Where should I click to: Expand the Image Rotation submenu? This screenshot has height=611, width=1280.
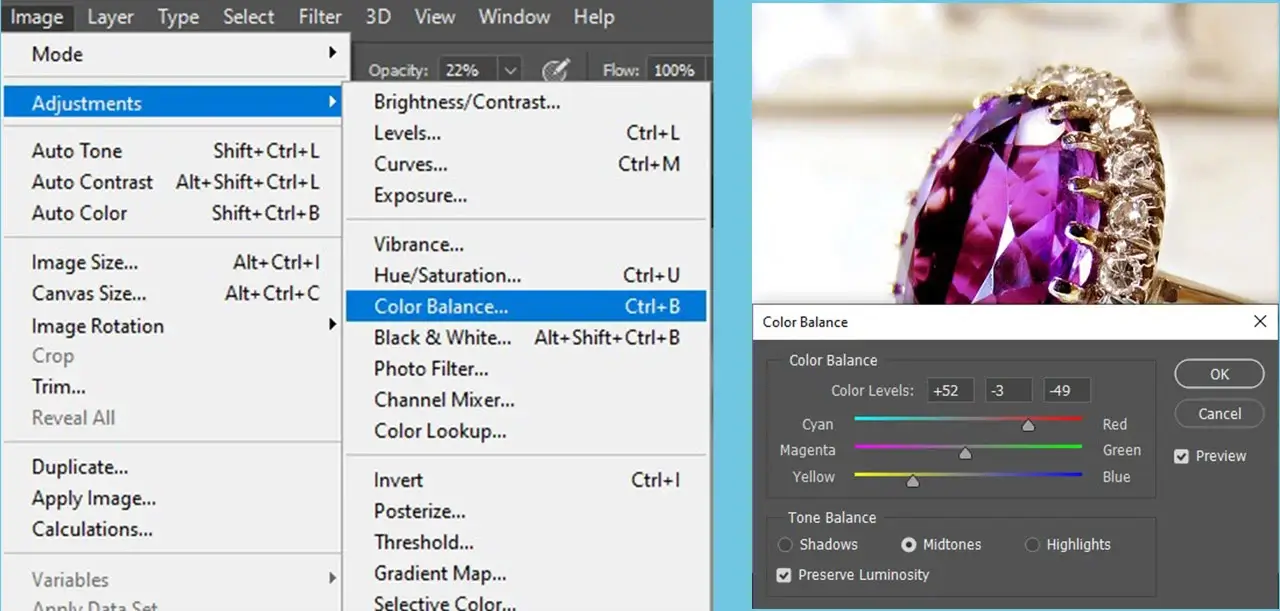click(x=97, y=326)
